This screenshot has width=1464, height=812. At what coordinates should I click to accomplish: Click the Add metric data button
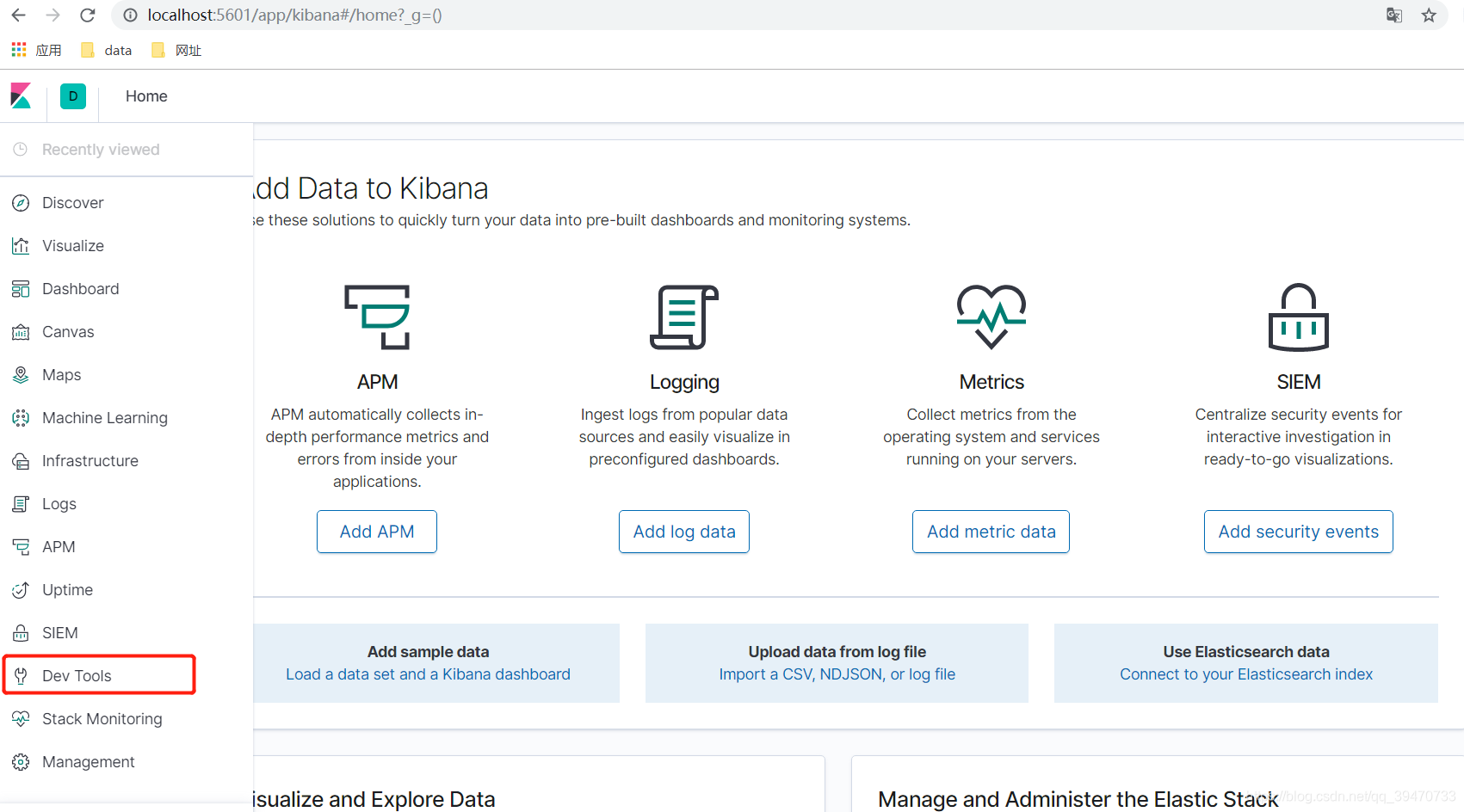point(991,531)
